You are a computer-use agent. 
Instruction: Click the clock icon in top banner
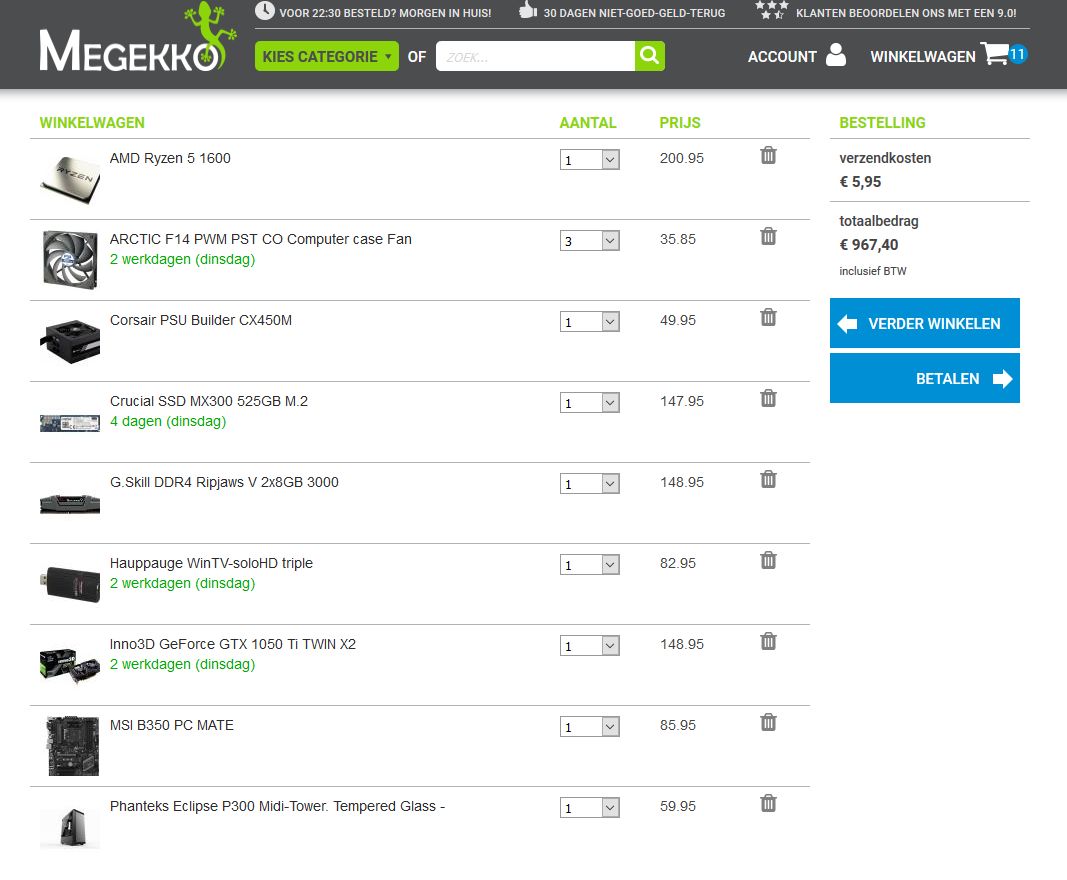point(265,11)
